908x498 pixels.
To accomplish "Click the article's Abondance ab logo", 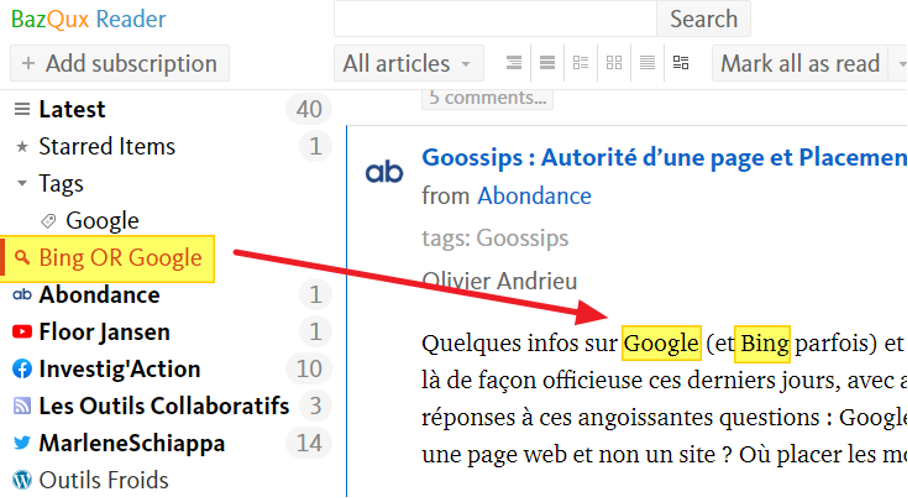I will [384, 172].
